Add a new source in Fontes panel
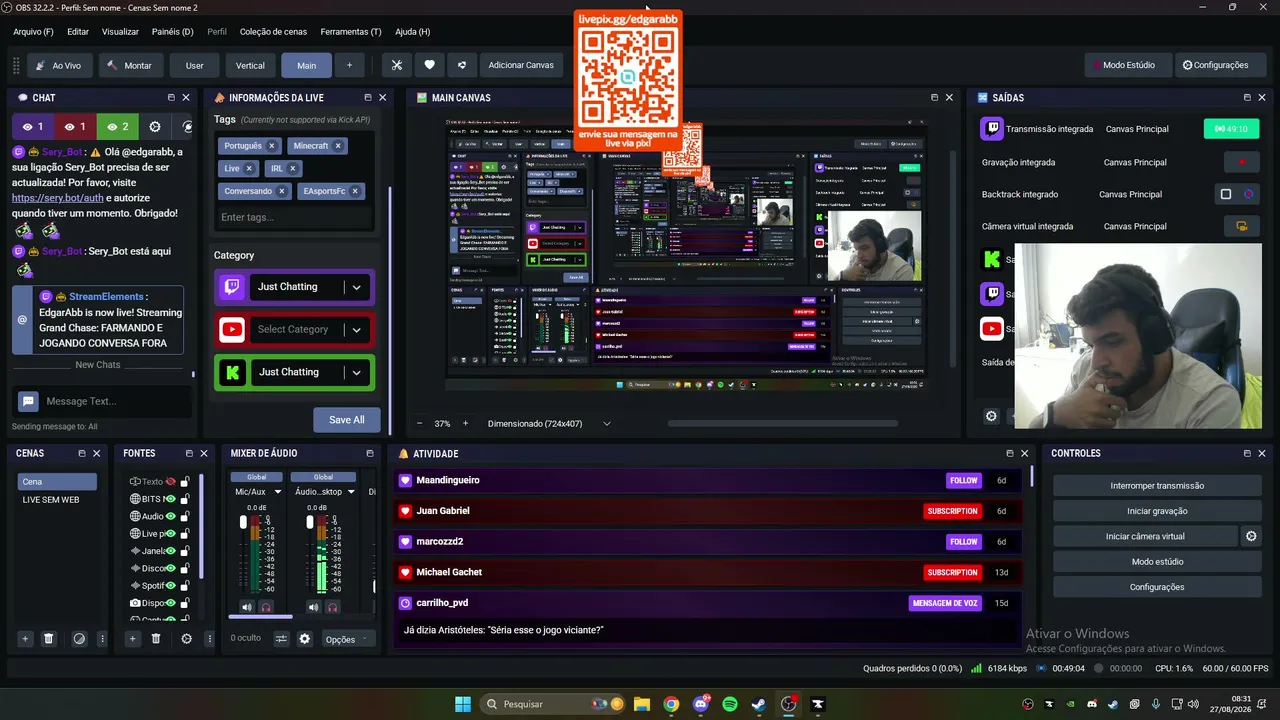The image size is (1280, 720). pos(132,638)
